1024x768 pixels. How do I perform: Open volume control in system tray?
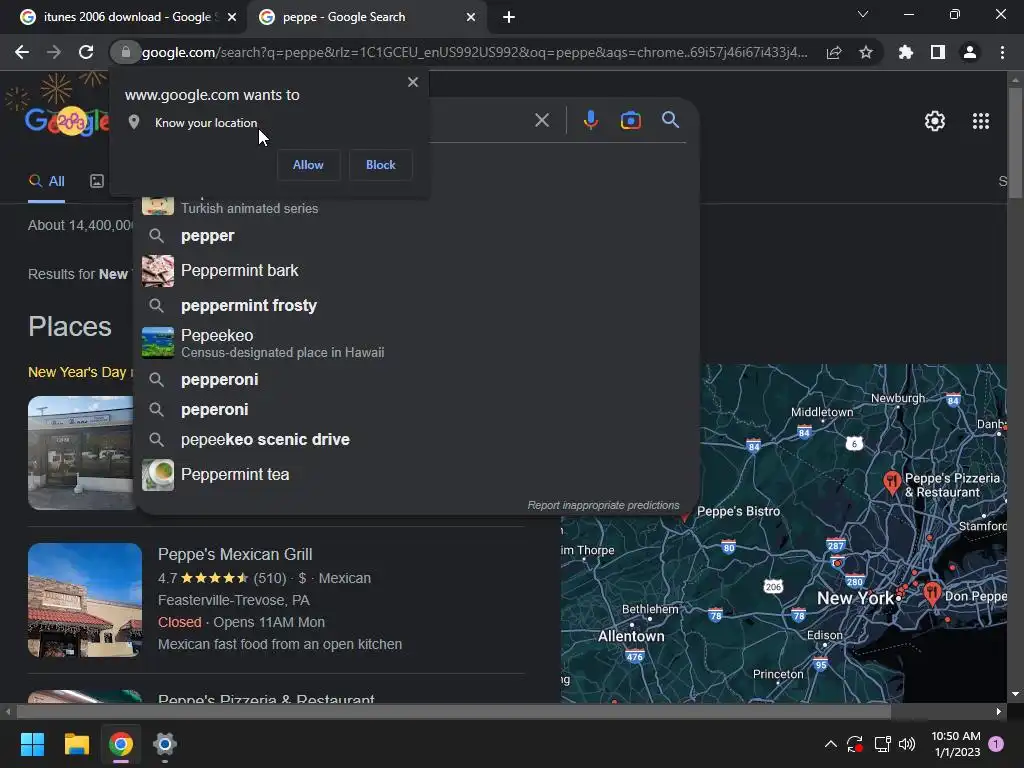(907, 744)
